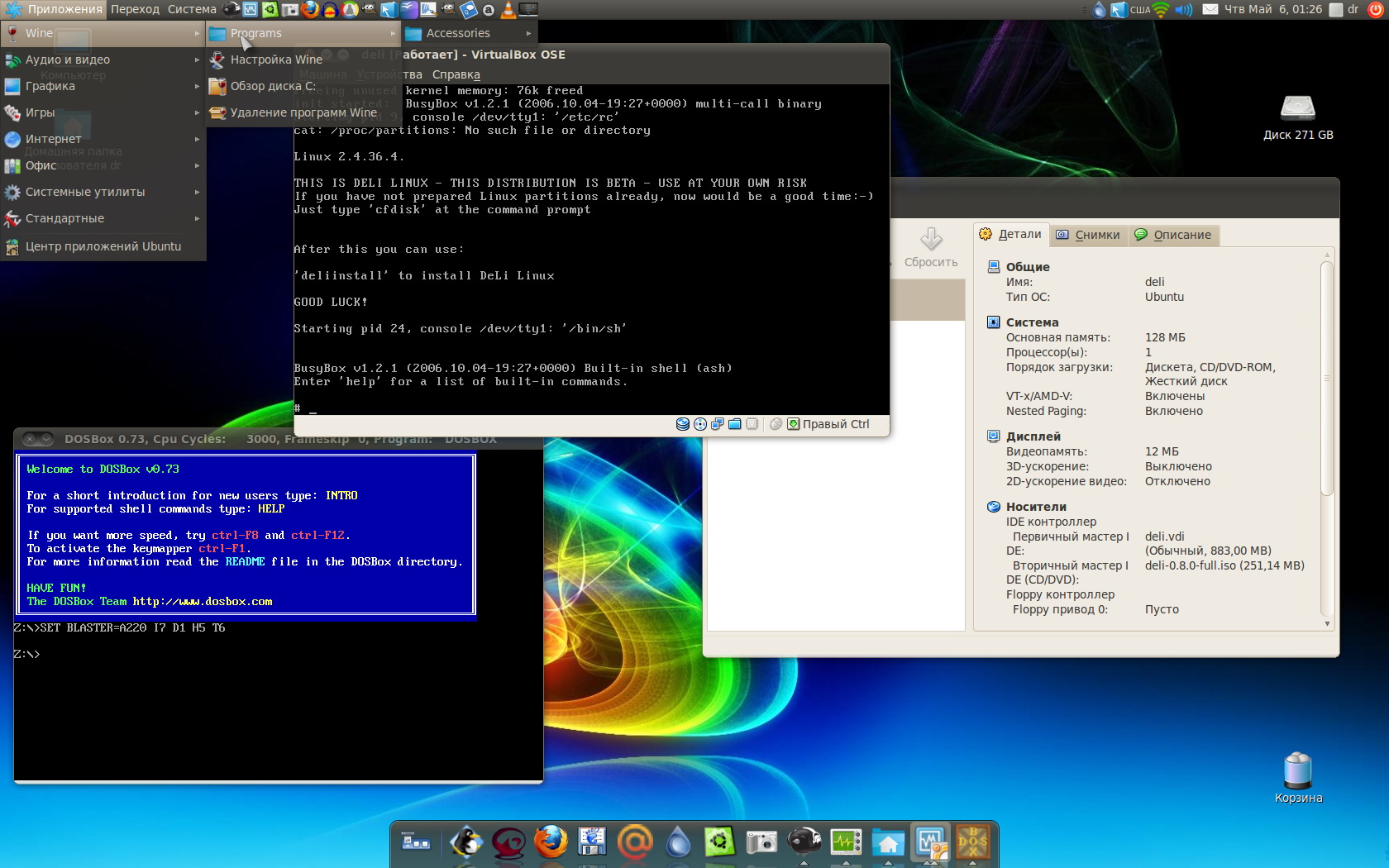Open the orange @ email icon in the dock
The image size is (1389, 868).
pyautogui.click(x=635, y=842)
